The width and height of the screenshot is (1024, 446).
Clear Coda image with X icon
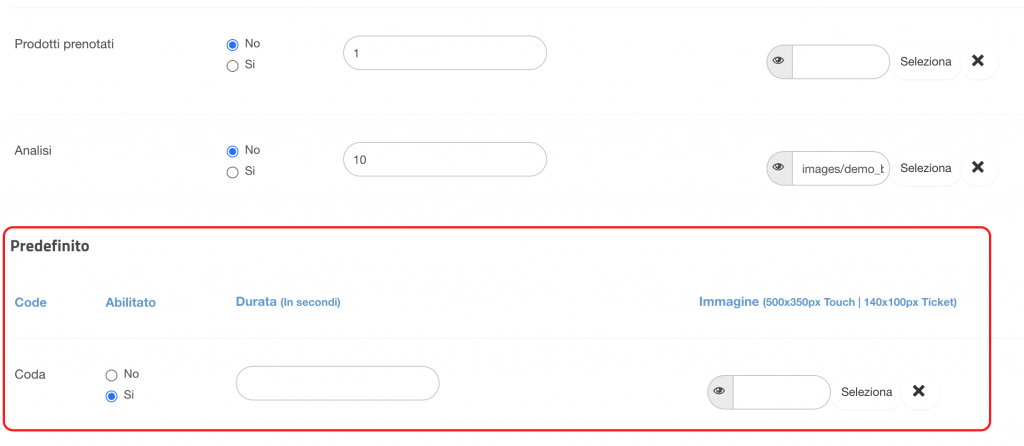point(920,392)
